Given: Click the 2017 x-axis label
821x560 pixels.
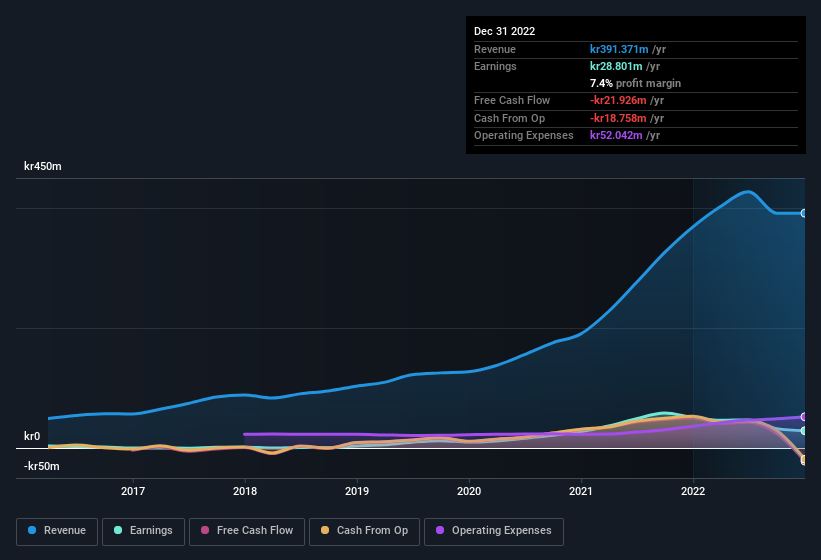Looking at the screenshot, I should coord(133,491).
